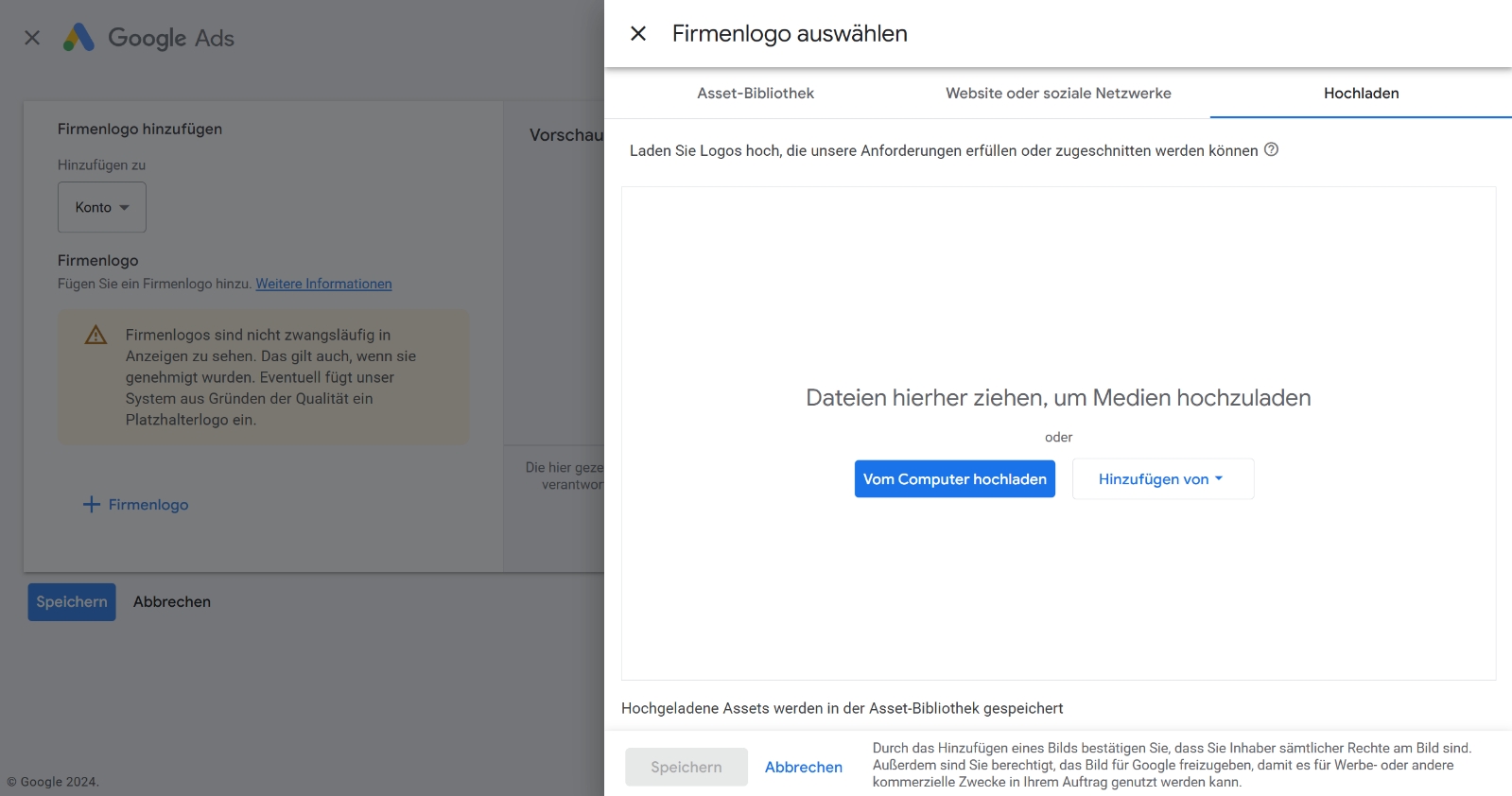Click Vom Computer hochladen button
The width and height of the screenshot is (1512, 796).
(954, 479)
